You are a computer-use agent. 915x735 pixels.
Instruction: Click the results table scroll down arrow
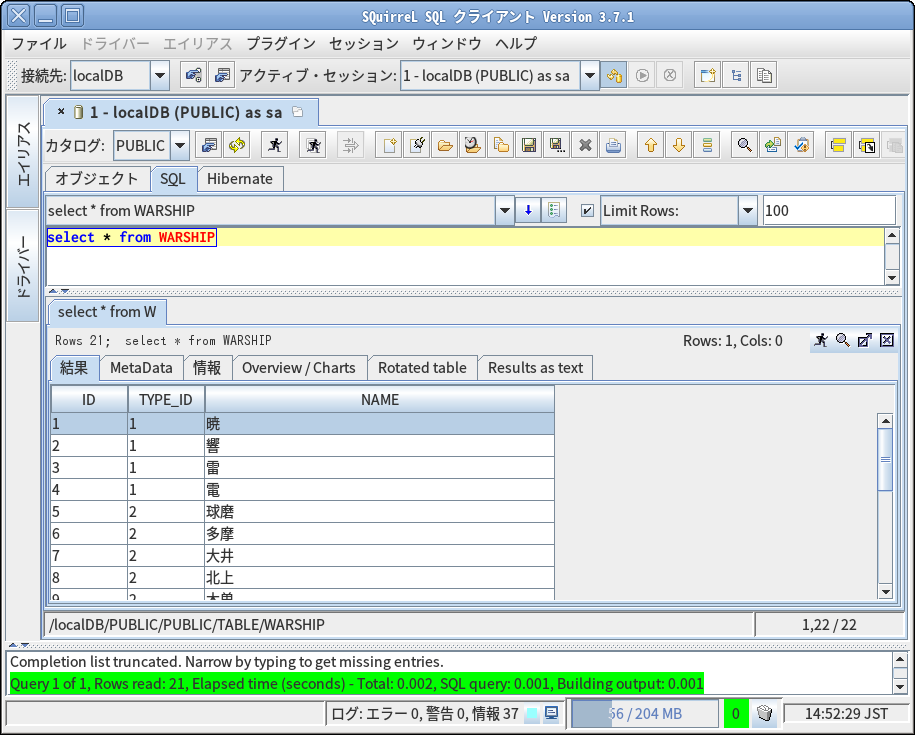(x=885, y=592)
